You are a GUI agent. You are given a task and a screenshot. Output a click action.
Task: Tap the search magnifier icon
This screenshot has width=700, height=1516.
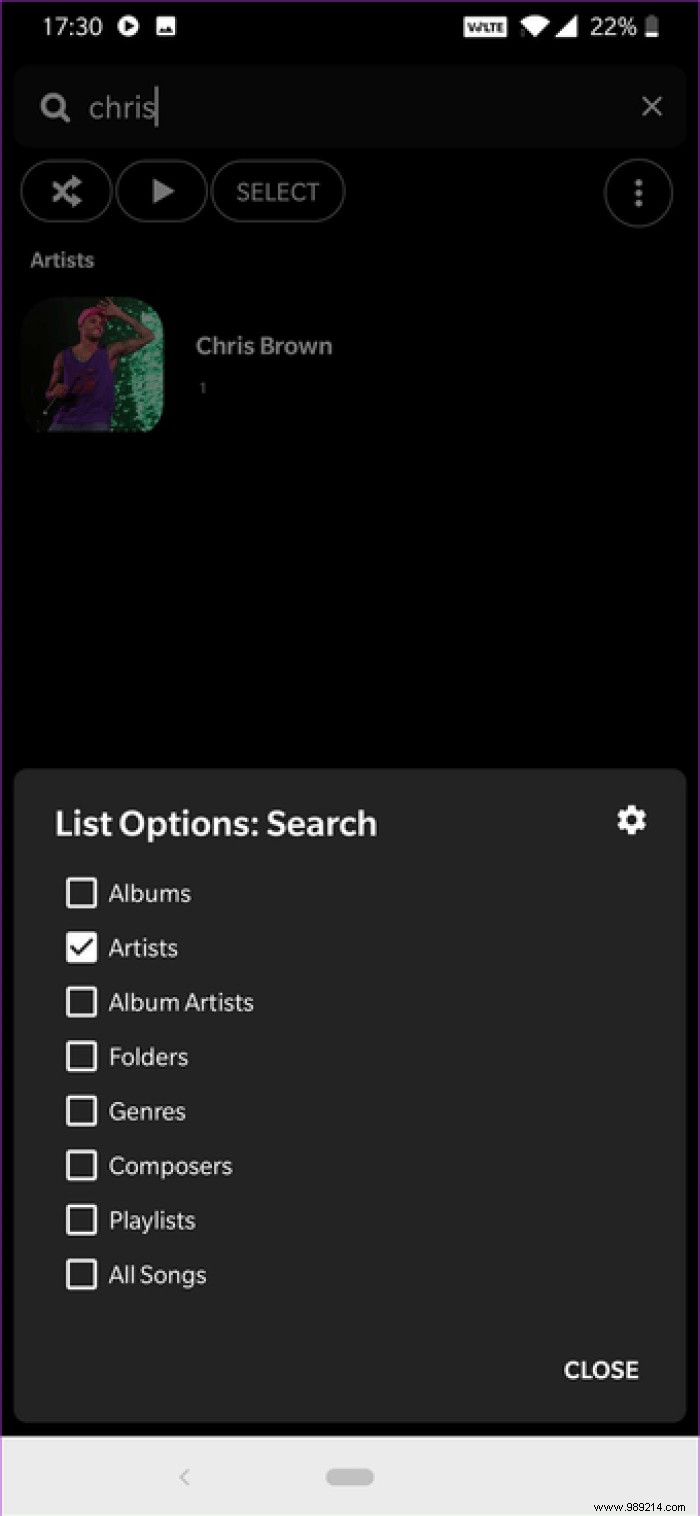pyautogui.click(x=55, y=108)
